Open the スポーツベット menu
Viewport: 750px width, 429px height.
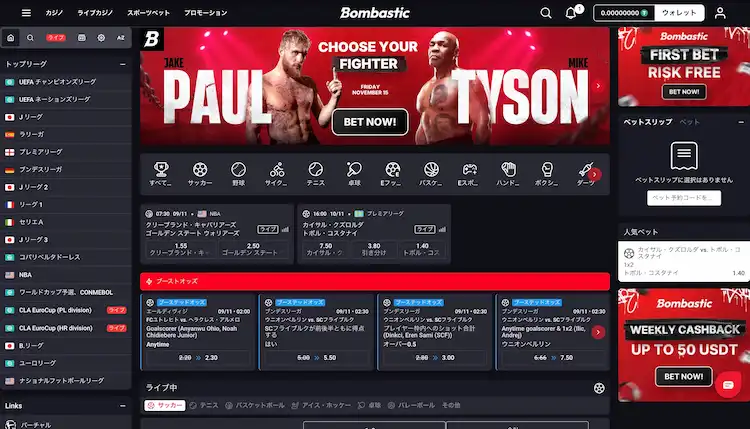click(x=148, y=13)
